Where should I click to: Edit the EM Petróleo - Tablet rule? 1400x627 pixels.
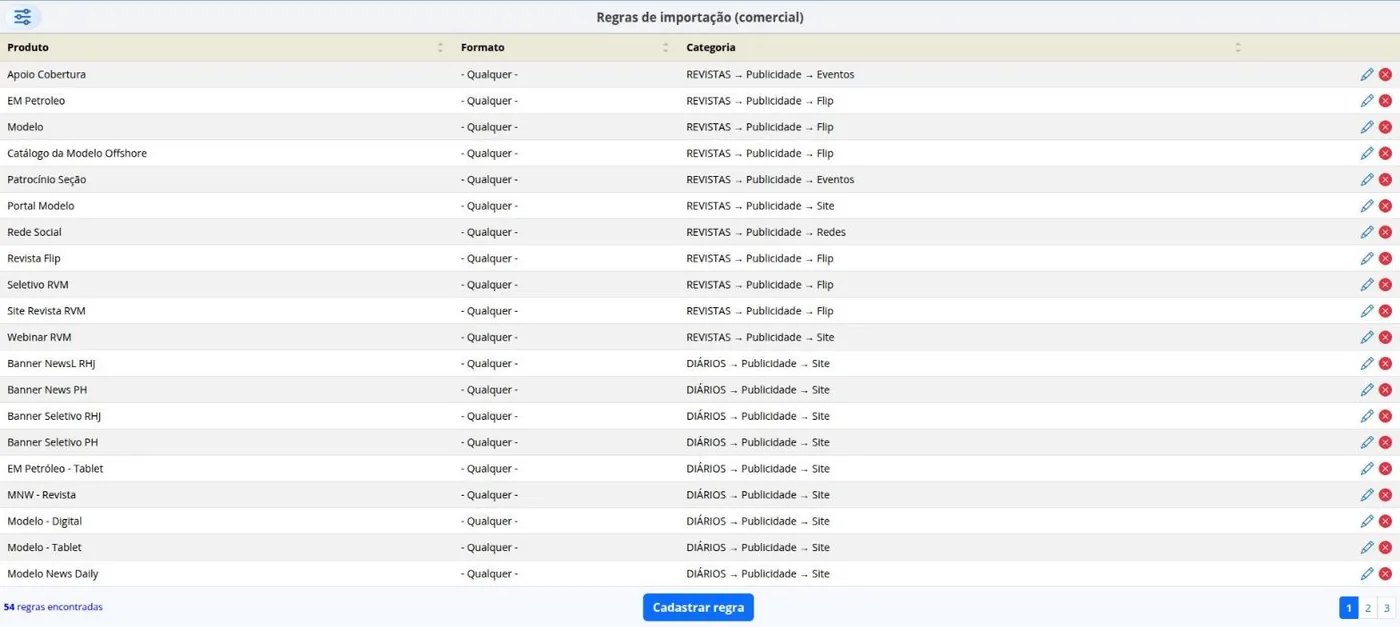pyautogui.click(x=1367, y=468)
